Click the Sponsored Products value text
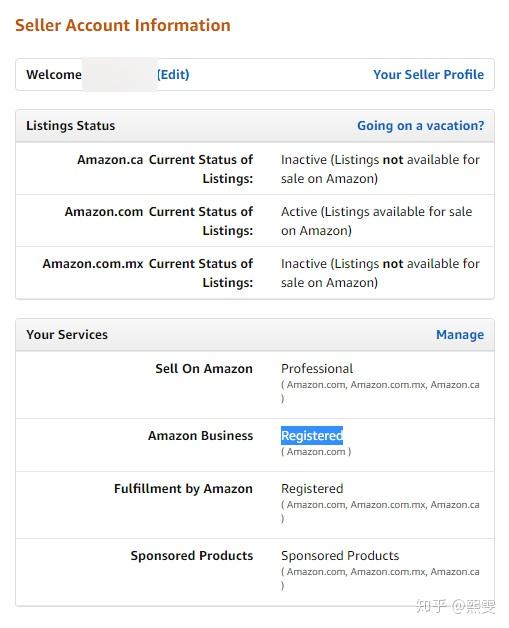This screenshot has height=628, width=509. [x=340, y=556]
